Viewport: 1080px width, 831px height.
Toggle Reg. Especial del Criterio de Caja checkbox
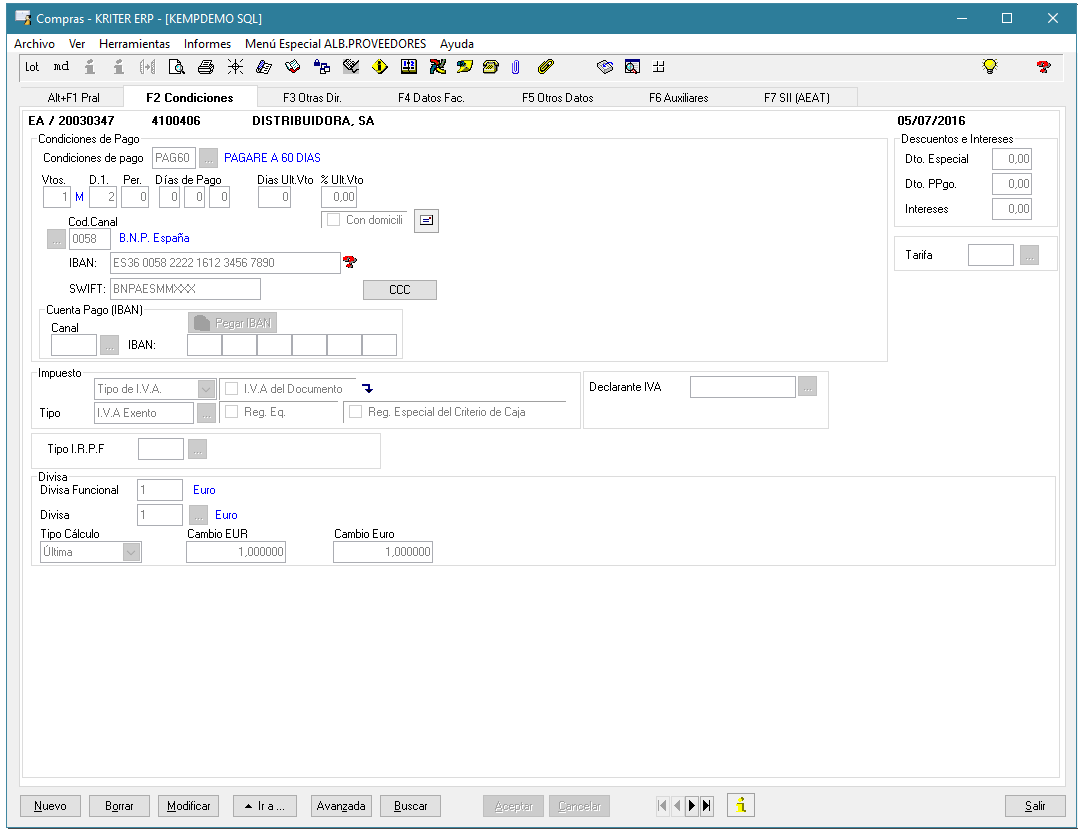tap(355, 411)
